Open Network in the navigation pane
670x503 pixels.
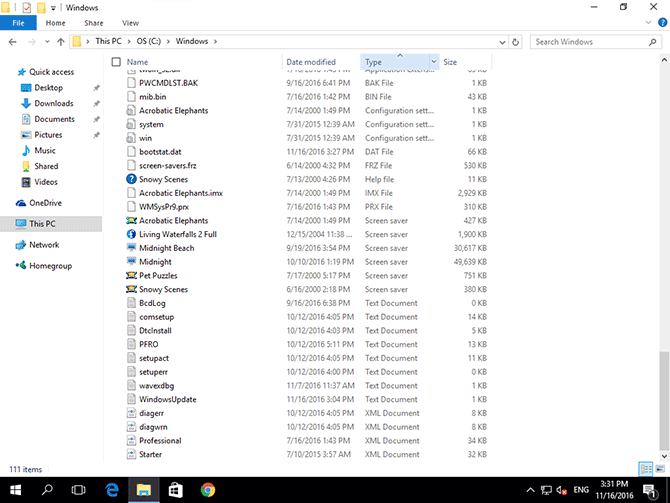click(x=44, y=245)
